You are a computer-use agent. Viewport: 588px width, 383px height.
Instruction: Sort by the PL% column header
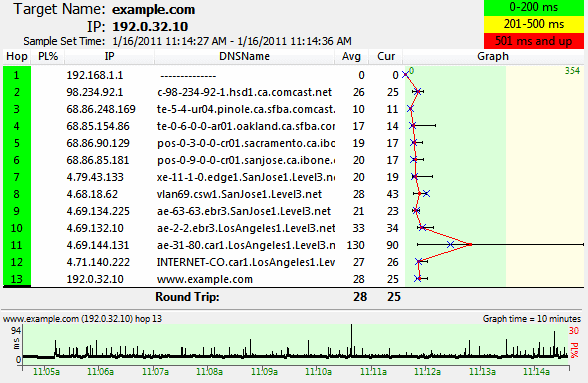coord(48,56)
